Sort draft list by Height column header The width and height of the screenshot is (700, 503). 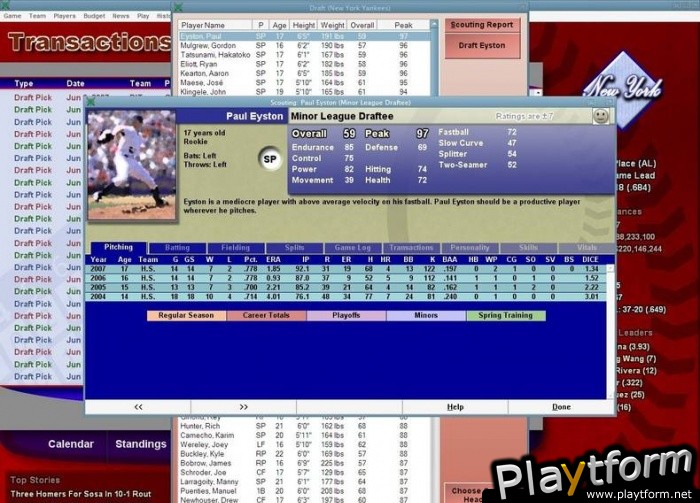pyautogui.click(x=304, y=25)
